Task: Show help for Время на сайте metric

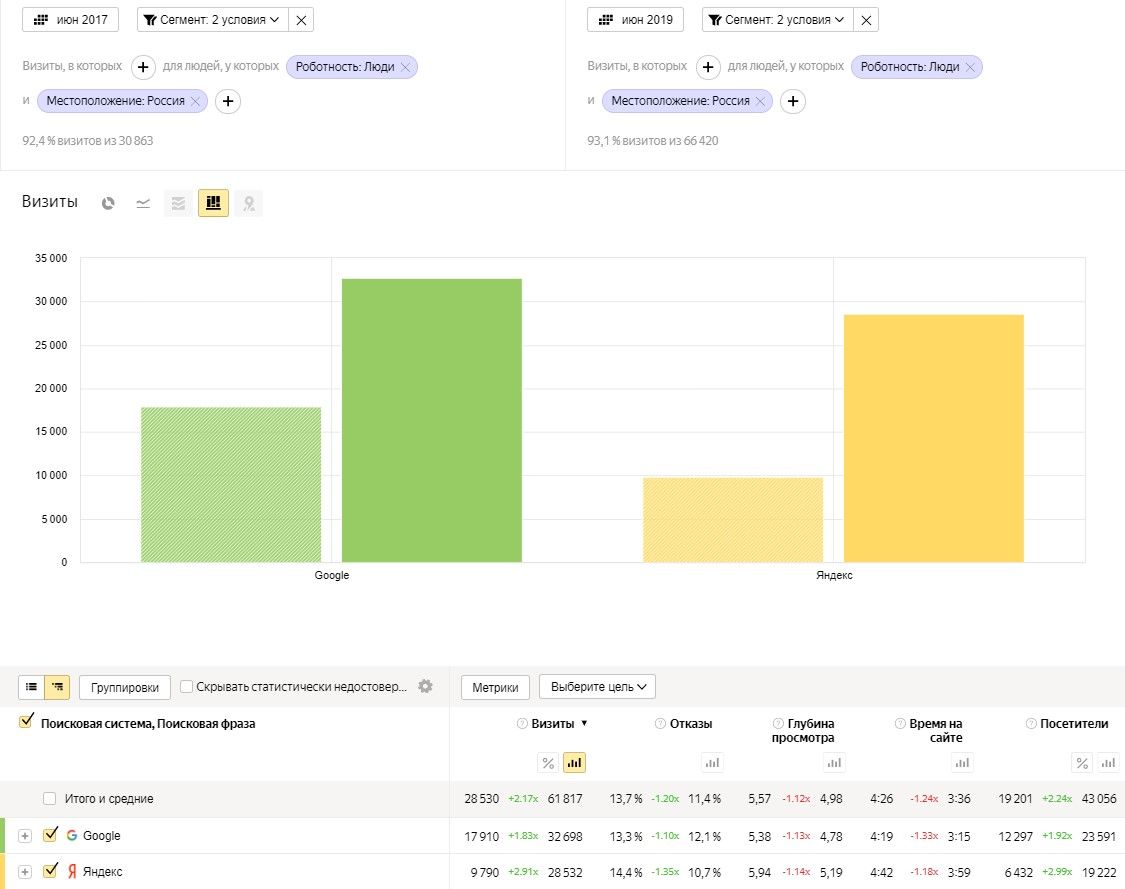Action: coord(900,723)
